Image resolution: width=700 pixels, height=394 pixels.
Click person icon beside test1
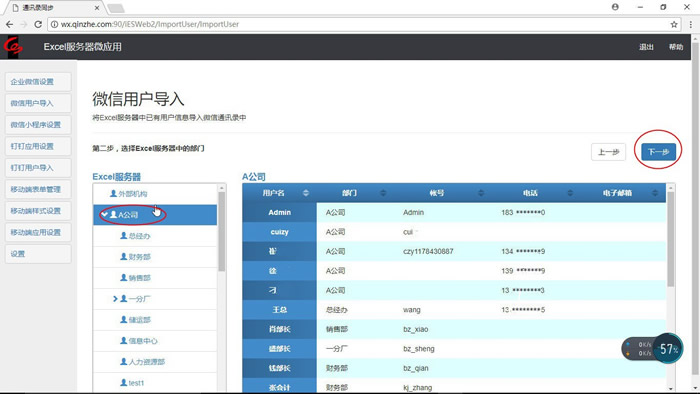124,382
